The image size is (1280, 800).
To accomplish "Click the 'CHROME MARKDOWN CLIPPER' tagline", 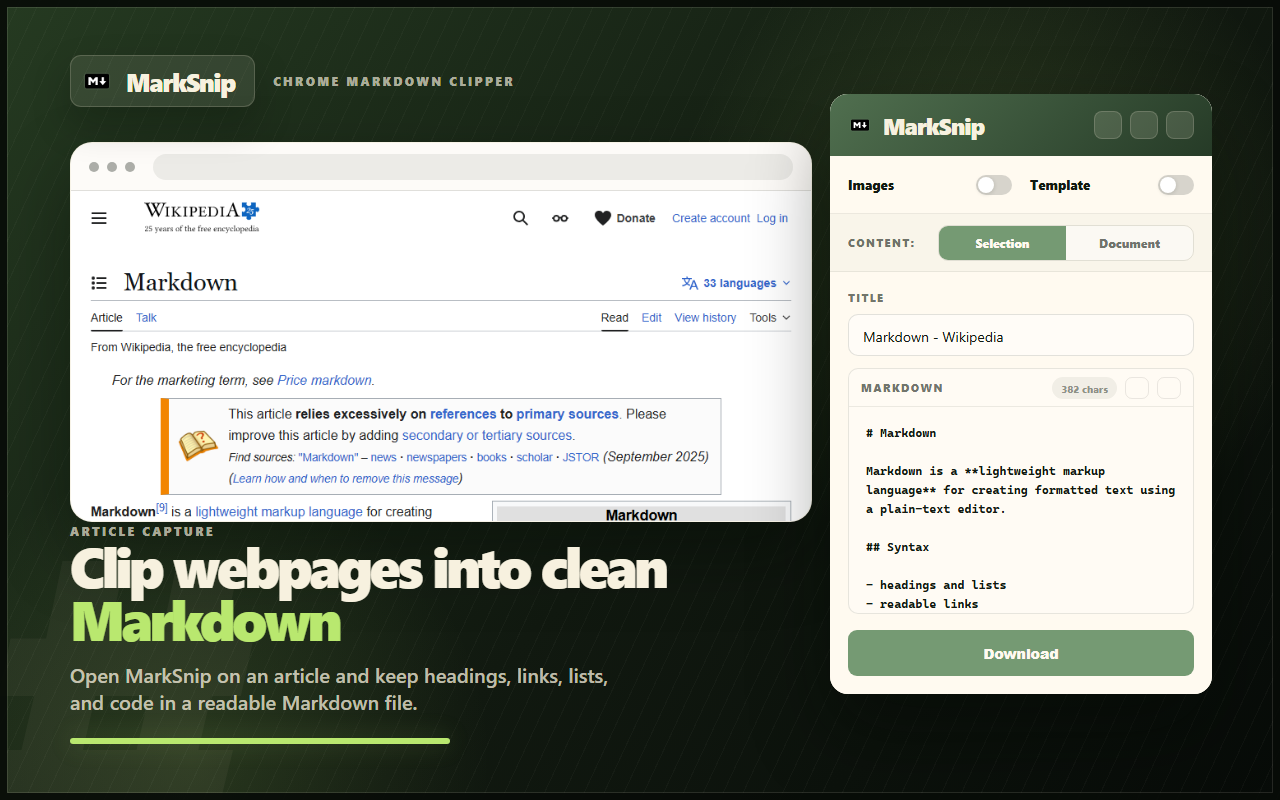I will coord(393,81).
